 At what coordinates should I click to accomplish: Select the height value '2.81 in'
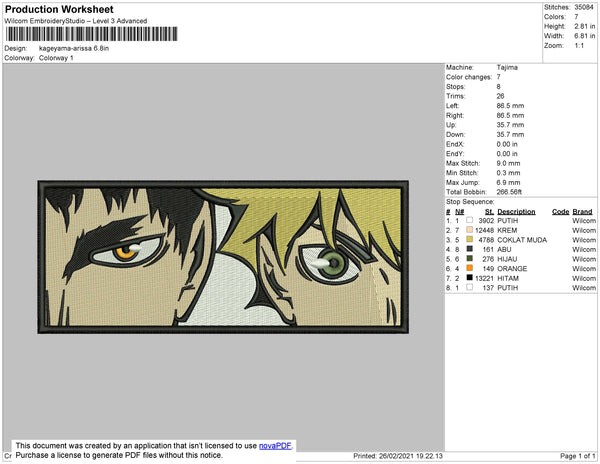point(584,26)
